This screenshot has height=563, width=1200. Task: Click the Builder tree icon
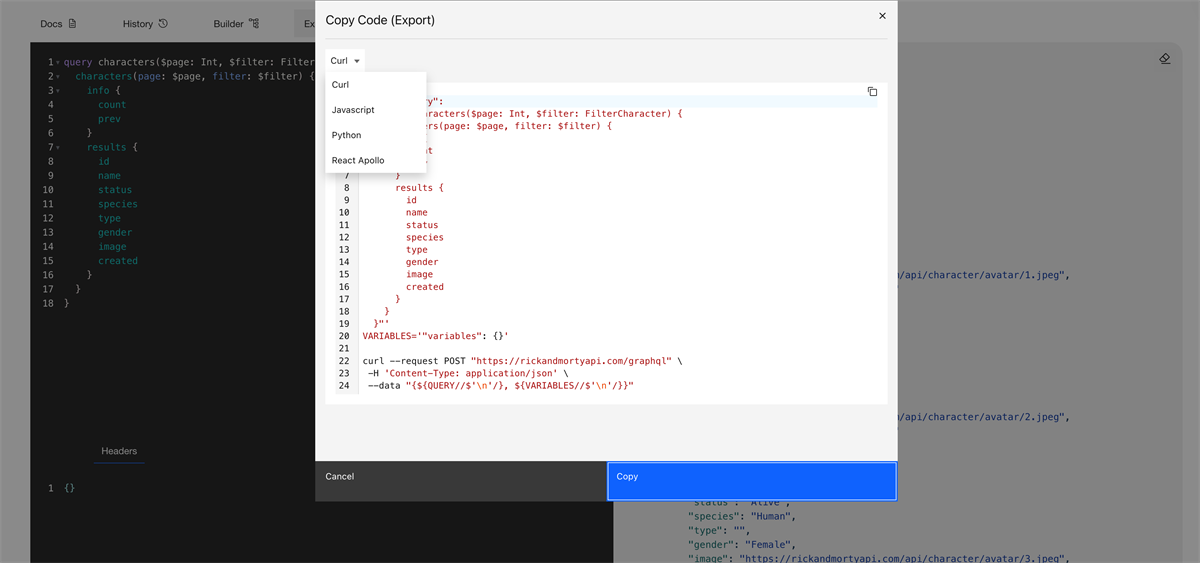[x=254, y=23]
